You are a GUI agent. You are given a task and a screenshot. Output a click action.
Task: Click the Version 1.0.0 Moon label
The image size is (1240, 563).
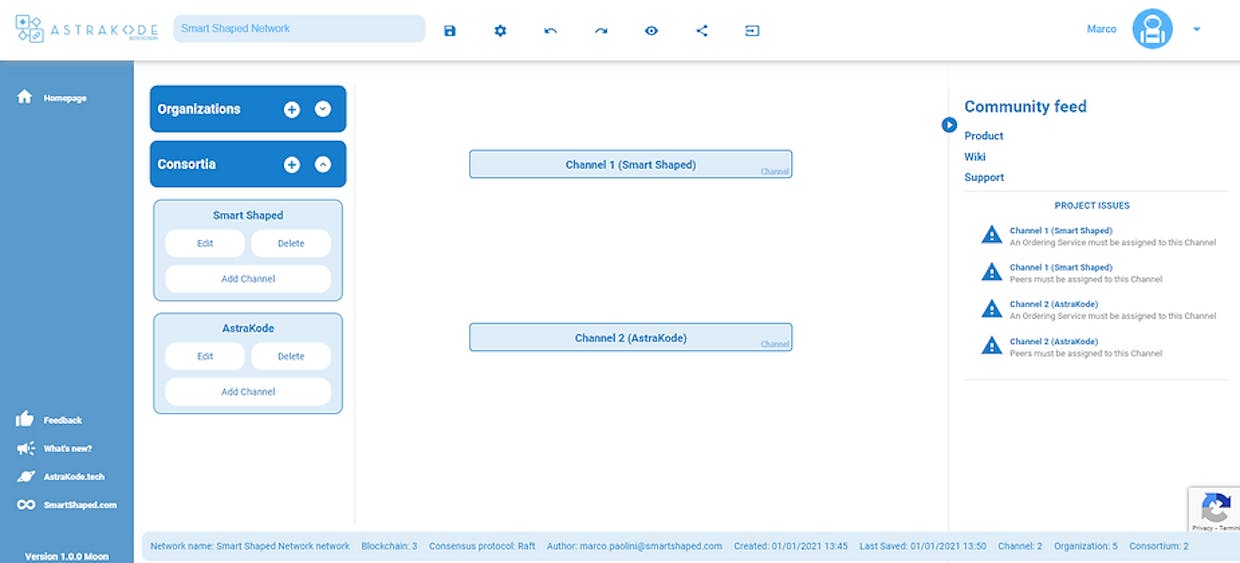coord(66,556)
